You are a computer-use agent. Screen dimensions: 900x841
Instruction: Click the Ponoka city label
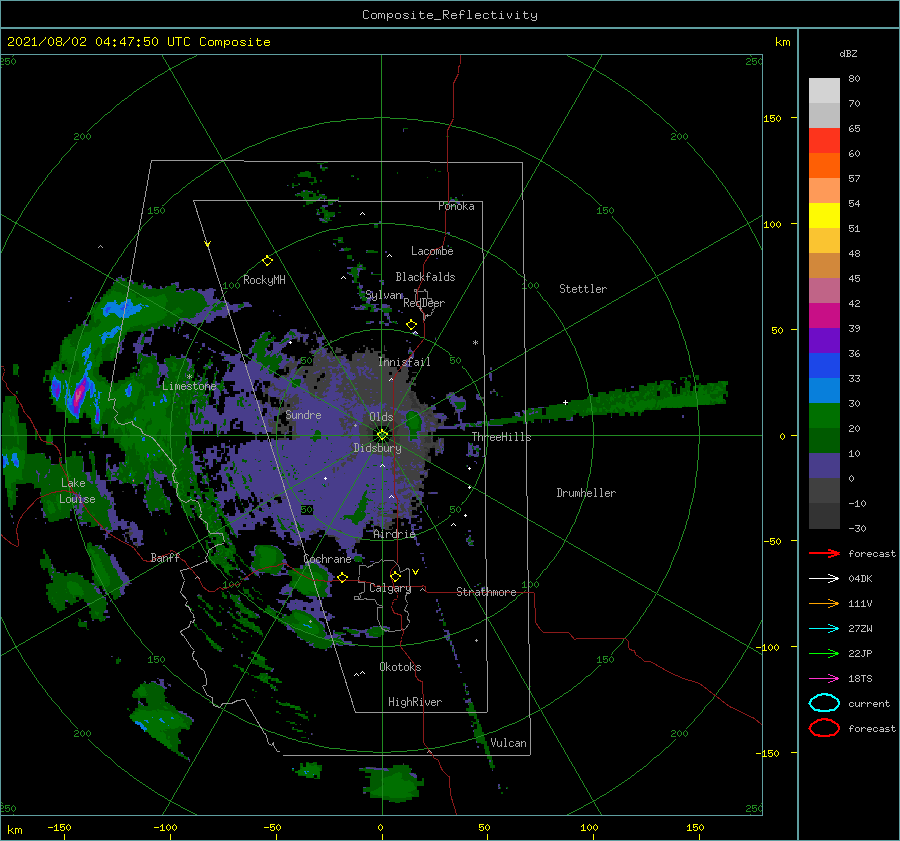[456, 206]
